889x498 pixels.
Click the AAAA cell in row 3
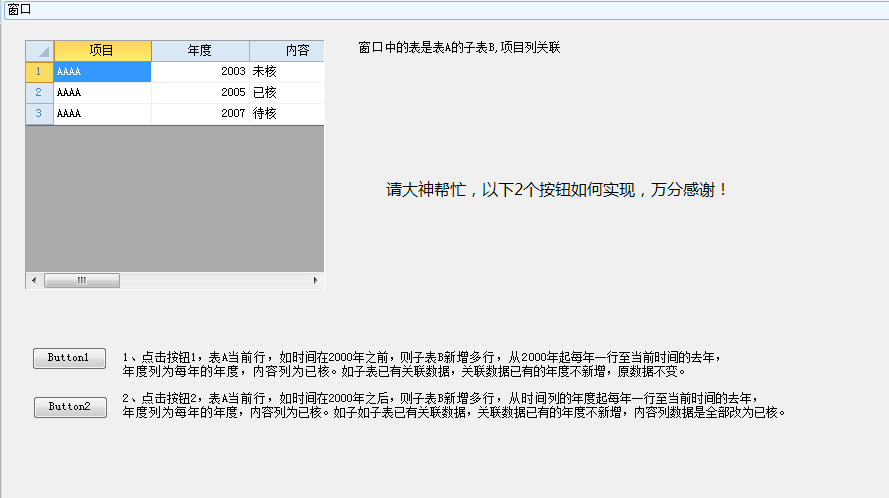103,113
